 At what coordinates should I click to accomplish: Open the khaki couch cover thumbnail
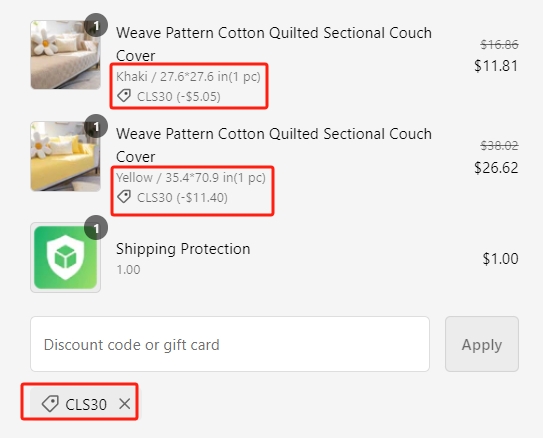[x=65, y=55]
